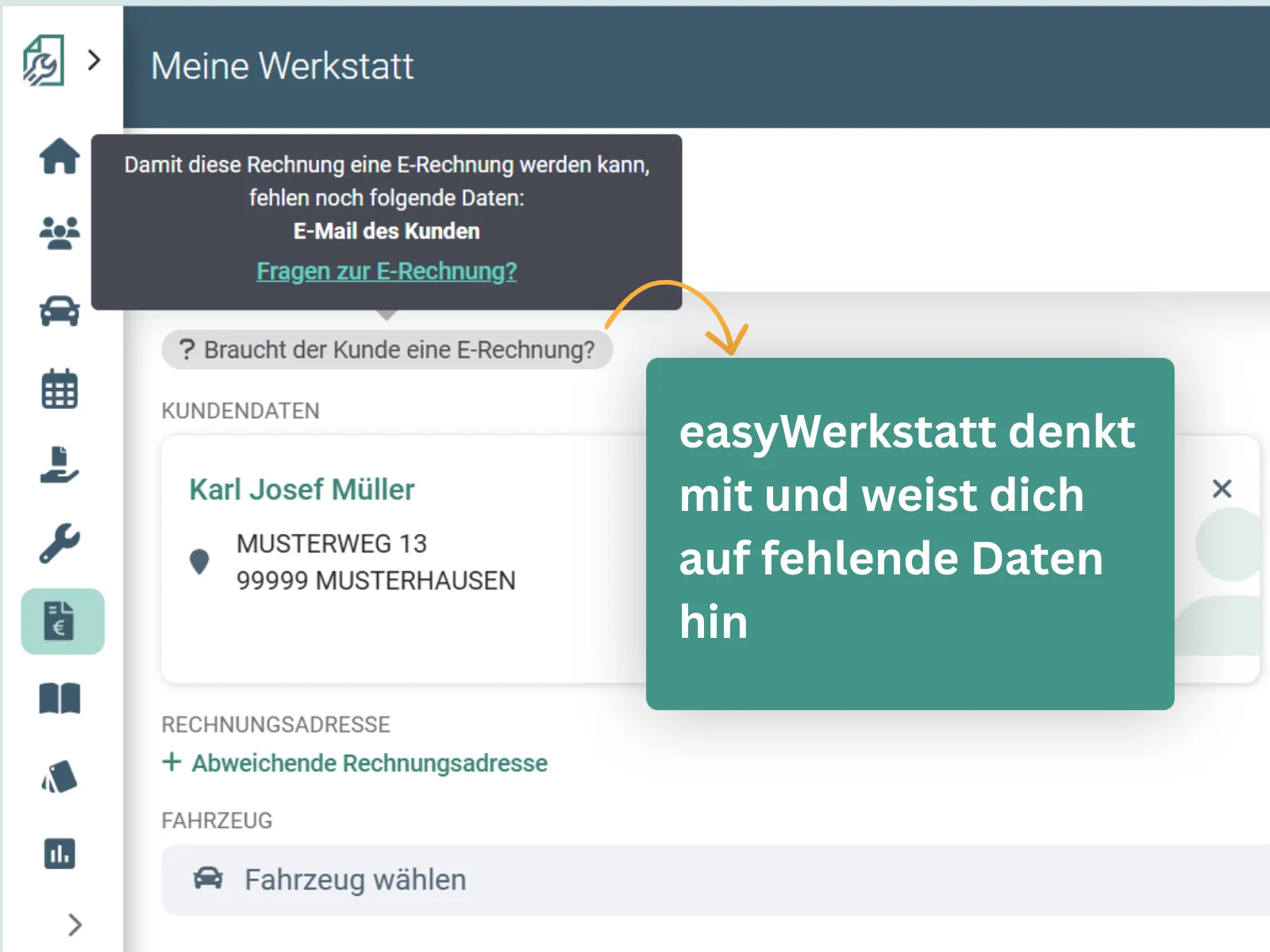This screenshot has width=1270, height=952.
Task: Open the statistics bar chart icon
Action: [60, 854]
